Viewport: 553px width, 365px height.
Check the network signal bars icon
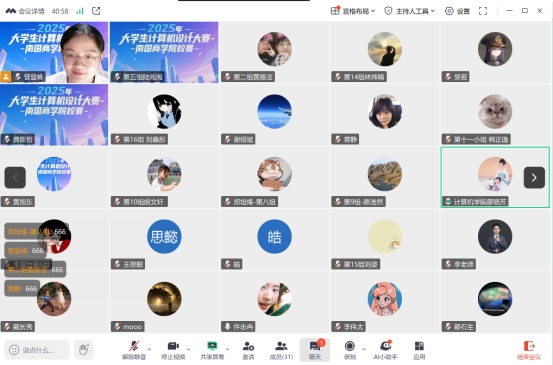click(x=80, y=11)
